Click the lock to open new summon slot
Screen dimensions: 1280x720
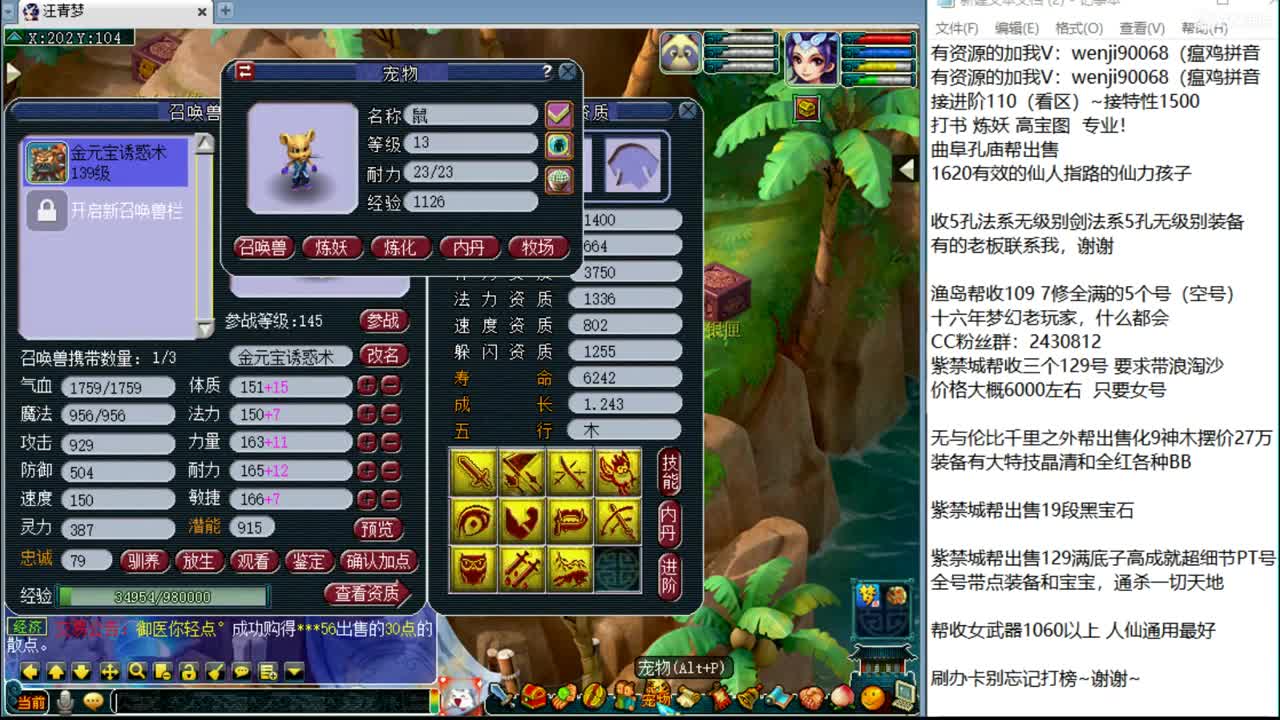(46, 211)
